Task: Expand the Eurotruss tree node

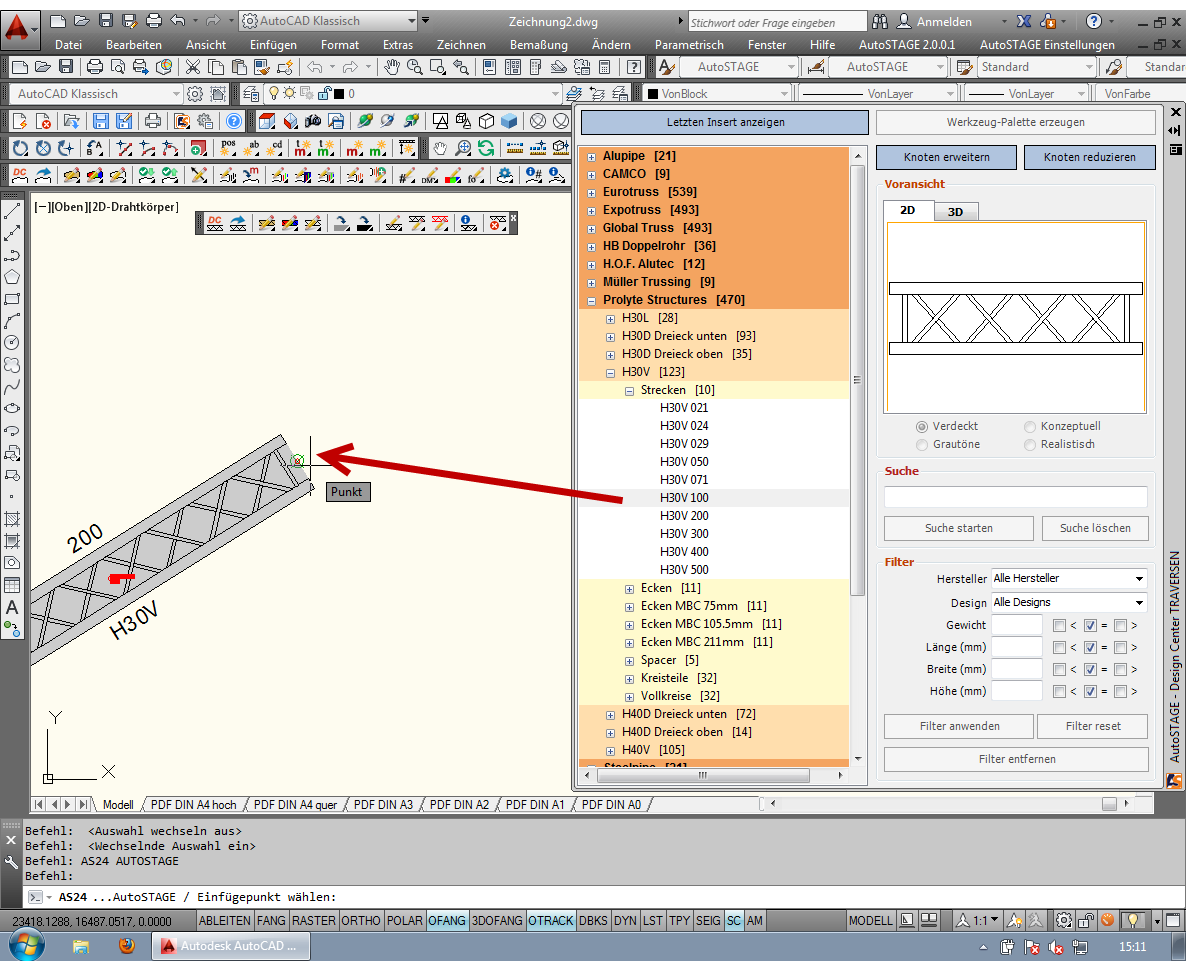Action: 591,192
